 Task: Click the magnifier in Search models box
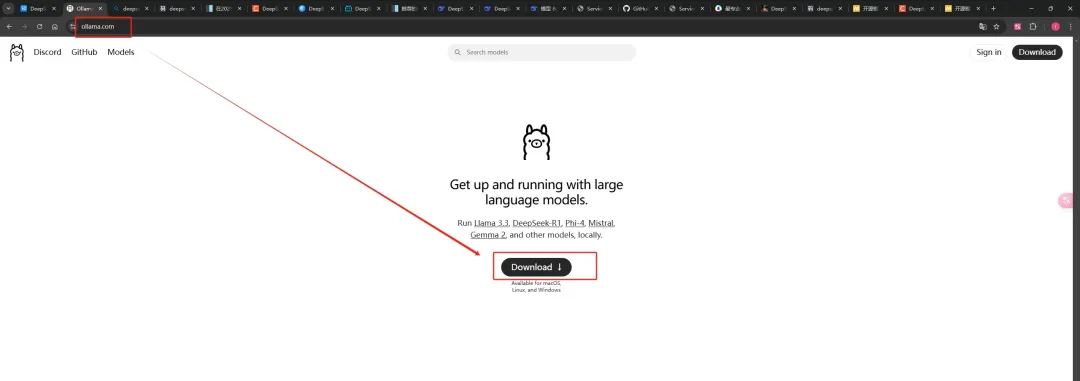point(457,52)
